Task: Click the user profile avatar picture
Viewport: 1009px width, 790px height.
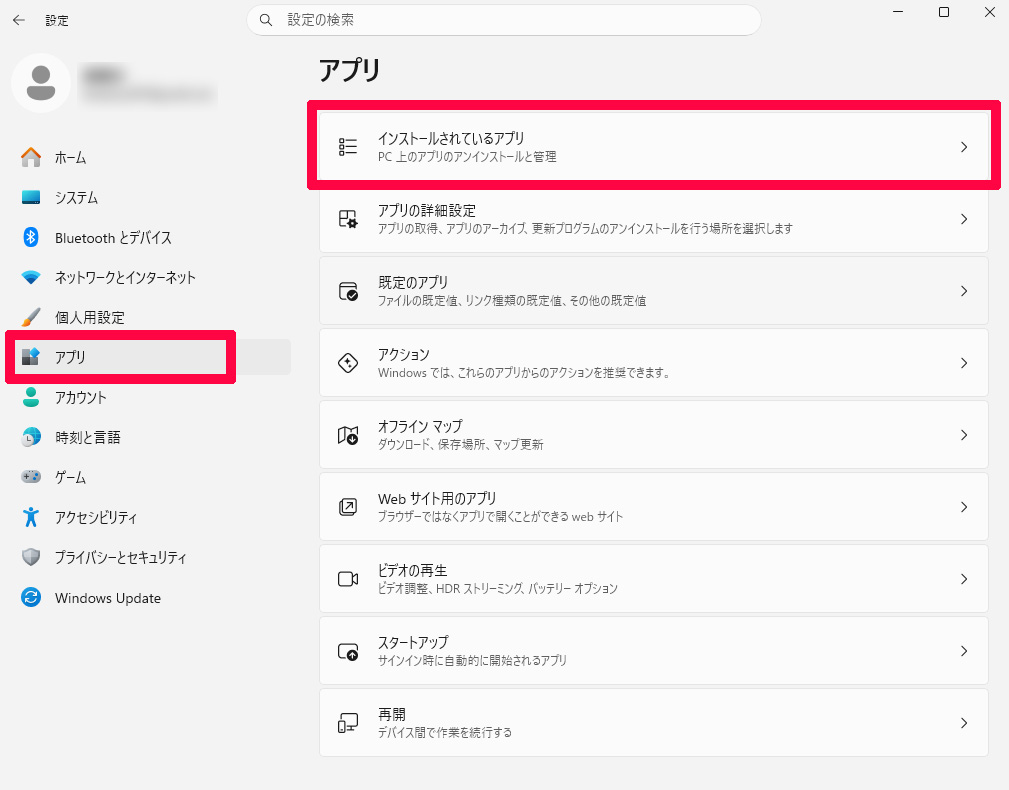Action: (x=41, y=83)
